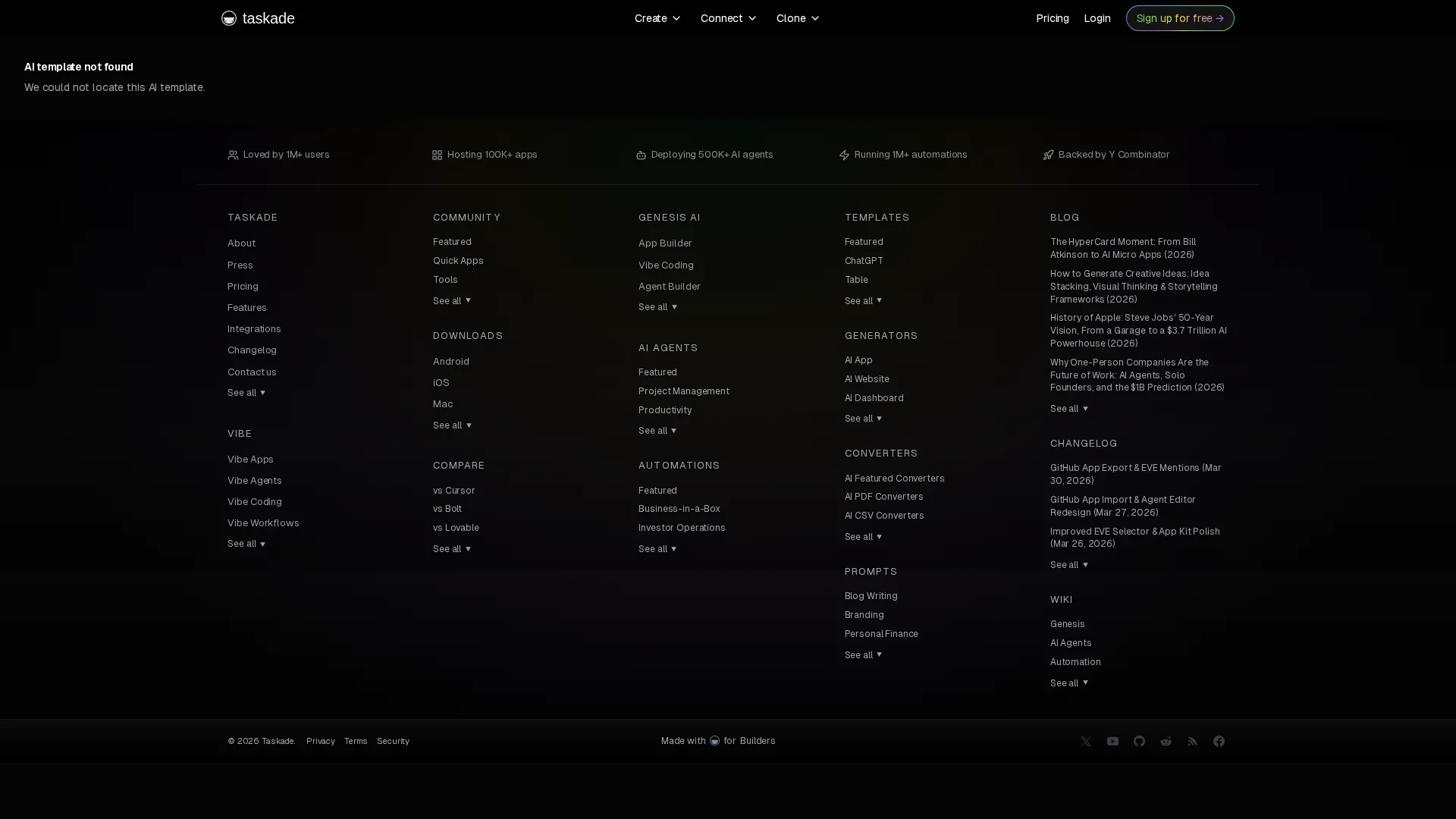Click the vs Cursor comparison link
This screenshot has width=1456, height=819.
tap(453, 490)
